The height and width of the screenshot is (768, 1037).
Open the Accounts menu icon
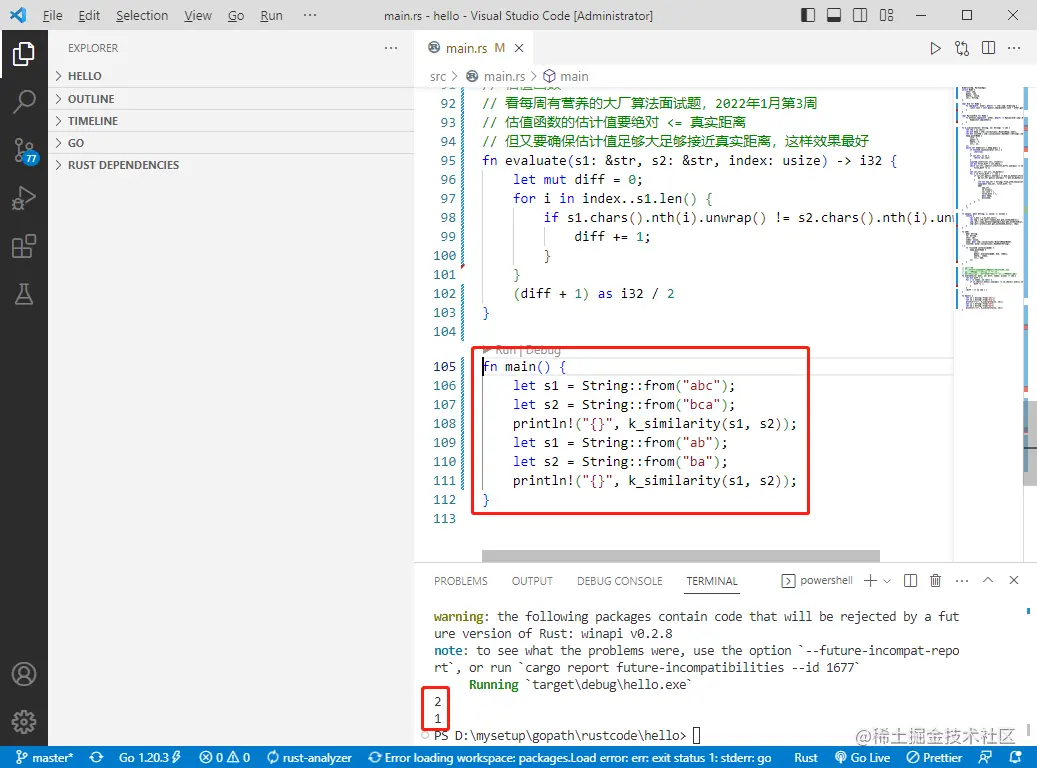pos(24,674)
